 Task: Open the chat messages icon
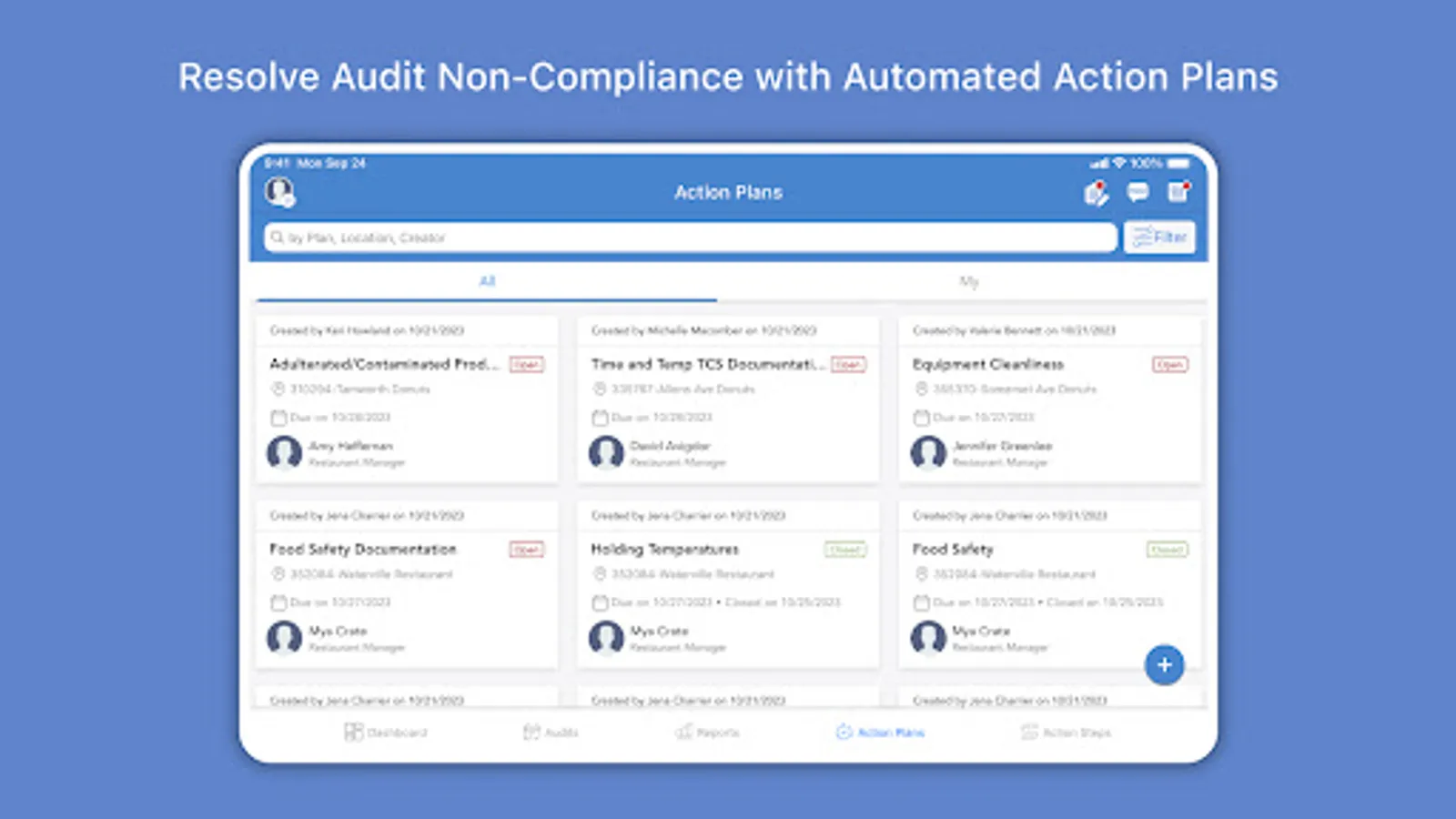click(x=1137, y=192)
